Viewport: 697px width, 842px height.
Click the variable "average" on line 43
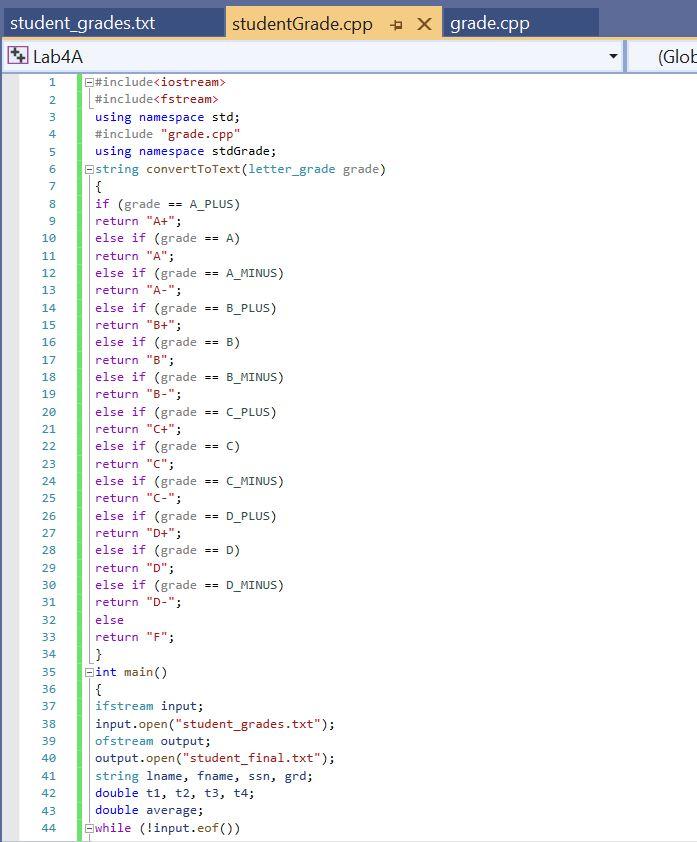click(x=171, y=810)
